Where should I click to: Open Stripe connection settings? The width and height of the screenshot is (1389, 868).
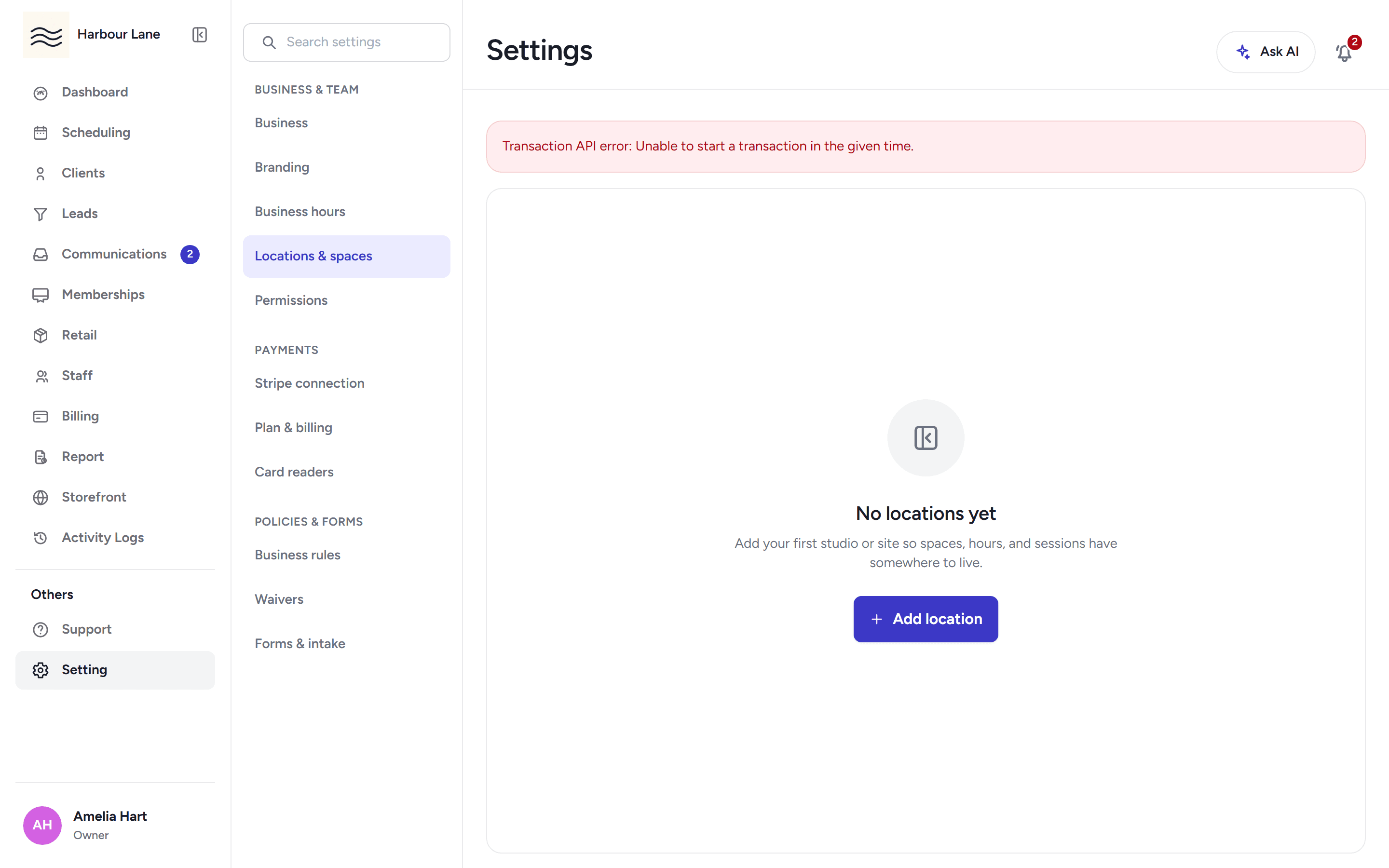pos(347,383)
